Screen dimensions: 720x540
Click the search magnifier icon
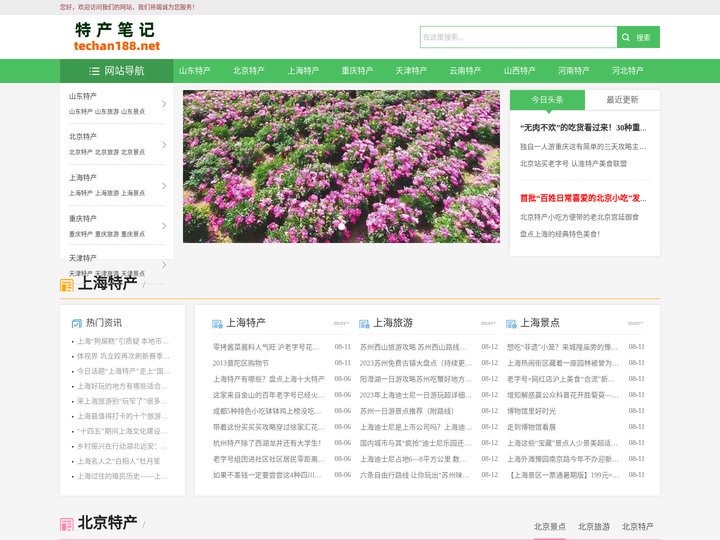tap(625, 37)
